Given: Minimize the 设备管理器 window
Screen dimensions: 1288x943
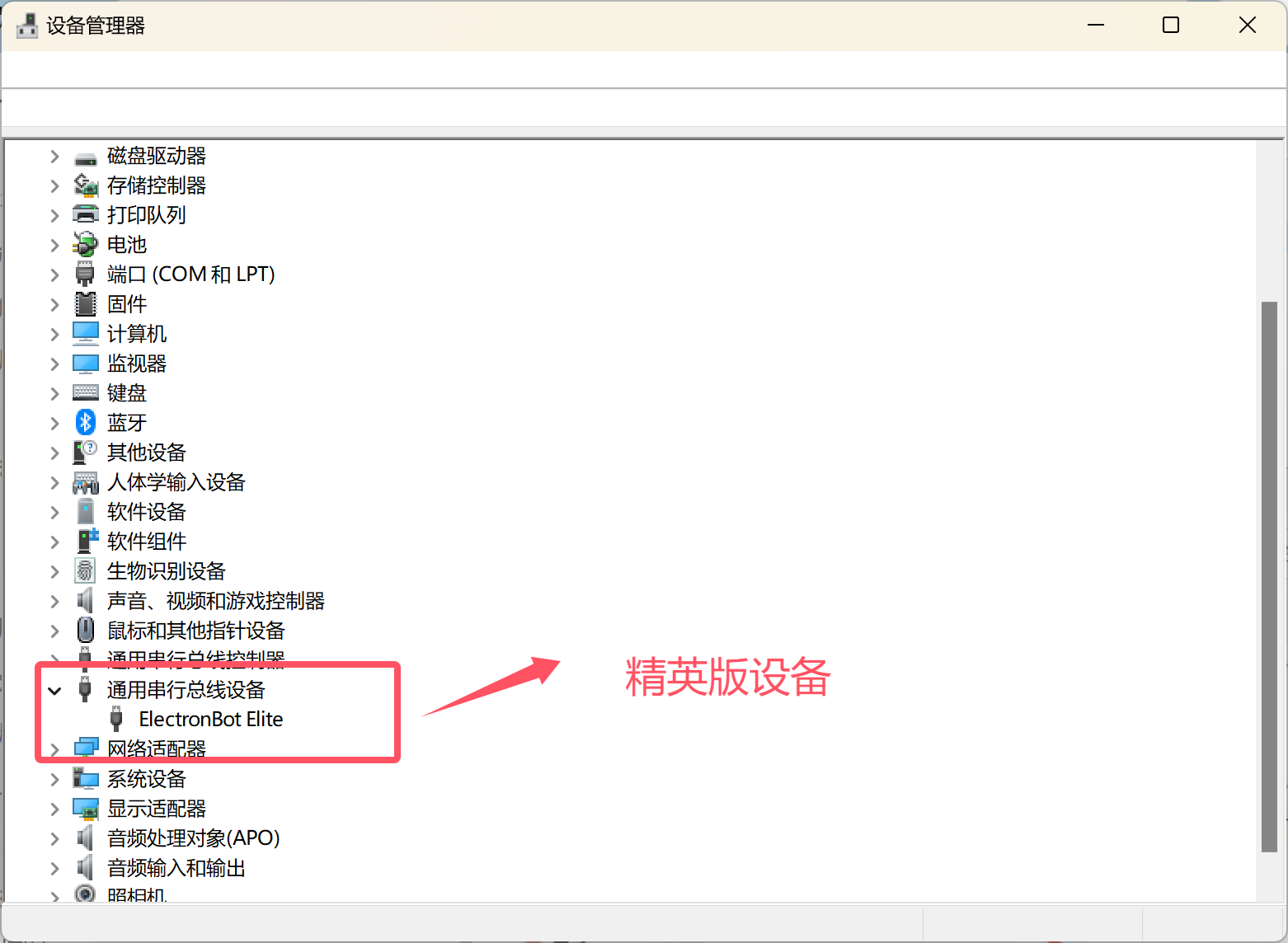Looking at the screenshot, I should pyautogui.click(x=1096, y=26).
